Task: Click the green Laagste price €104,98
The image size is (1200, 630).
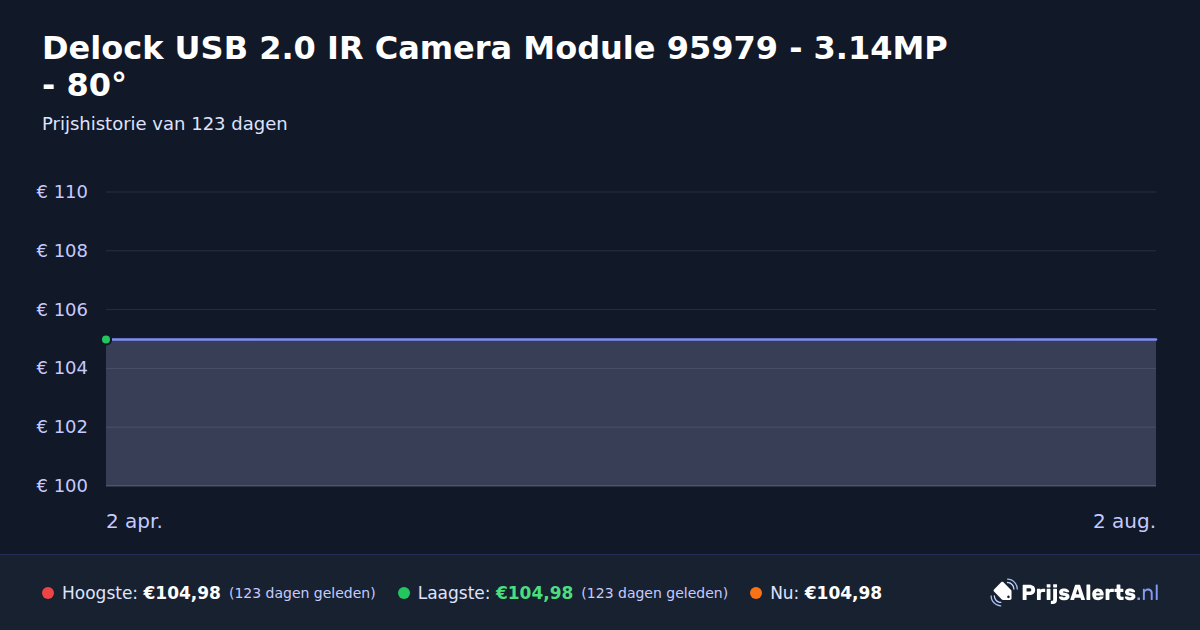Action: [534, 593]
